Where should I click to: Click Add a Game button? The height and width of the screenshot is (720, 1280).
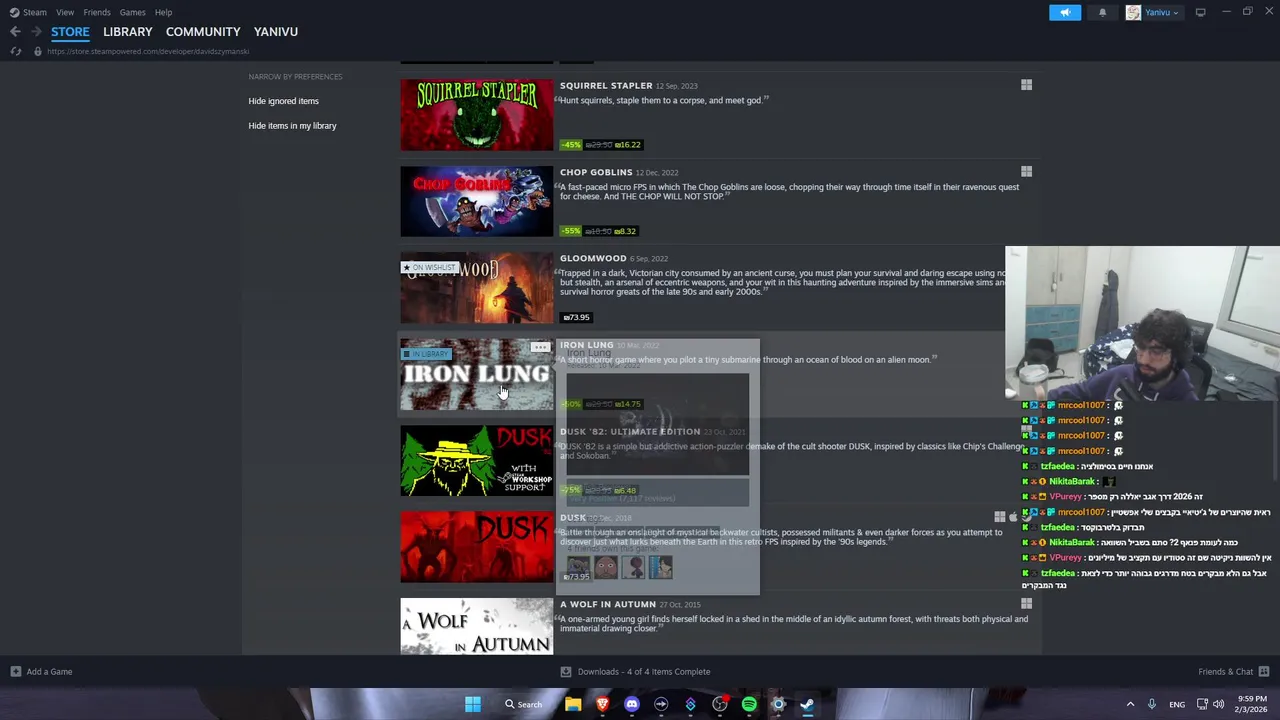[41, 672]
